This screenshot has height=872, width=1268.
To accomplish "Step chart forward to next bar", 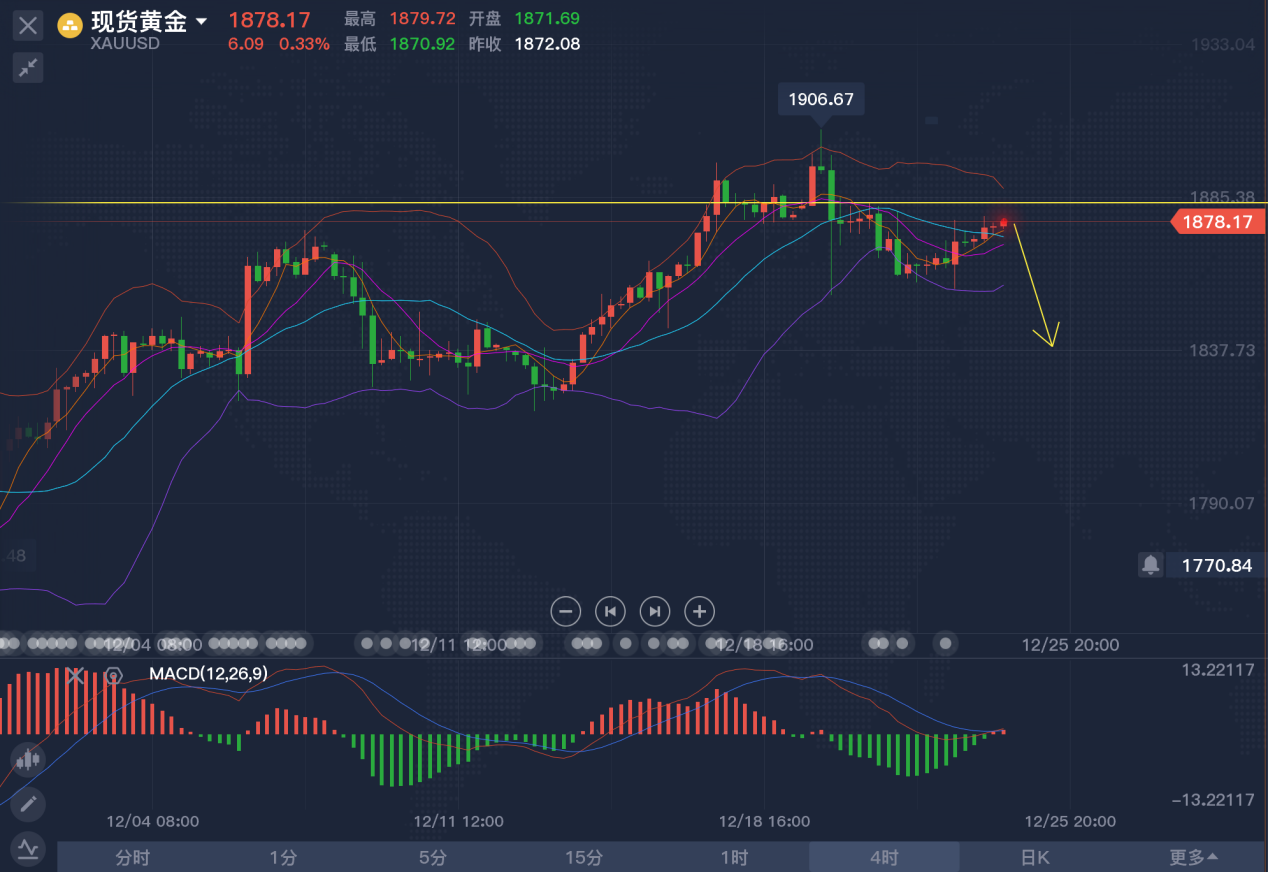I will coord(654,611).
